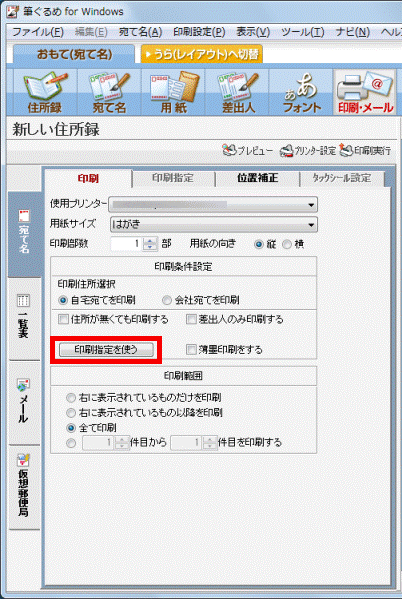This screenshot has width=402, height=599.
Task: Open the 差出人 sender toolbar icon
Action: (x=238, y=92)
